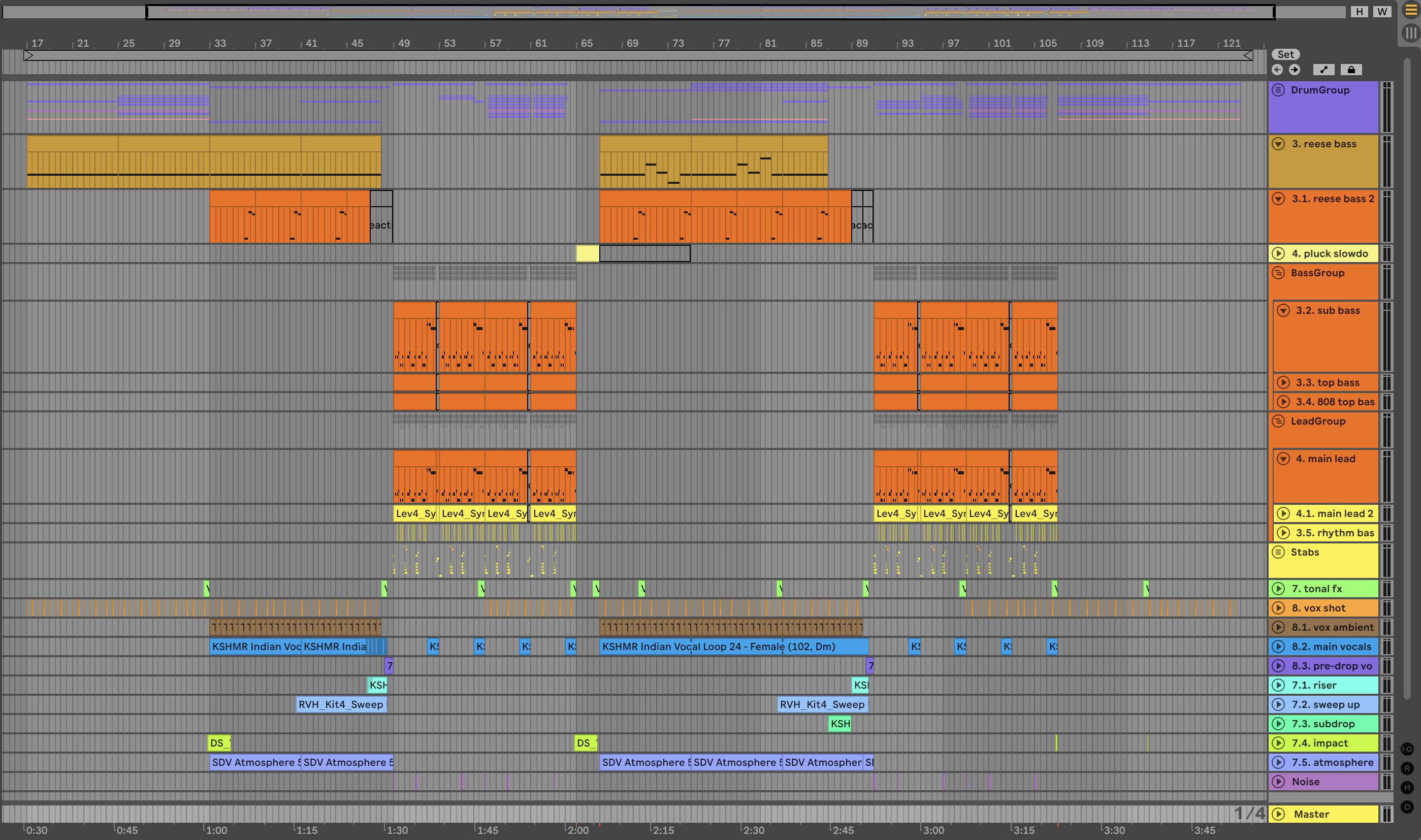Viewport: 1421px width, 840px height.
Task: Click the I-O section show icon
Action: [1407, 749]
